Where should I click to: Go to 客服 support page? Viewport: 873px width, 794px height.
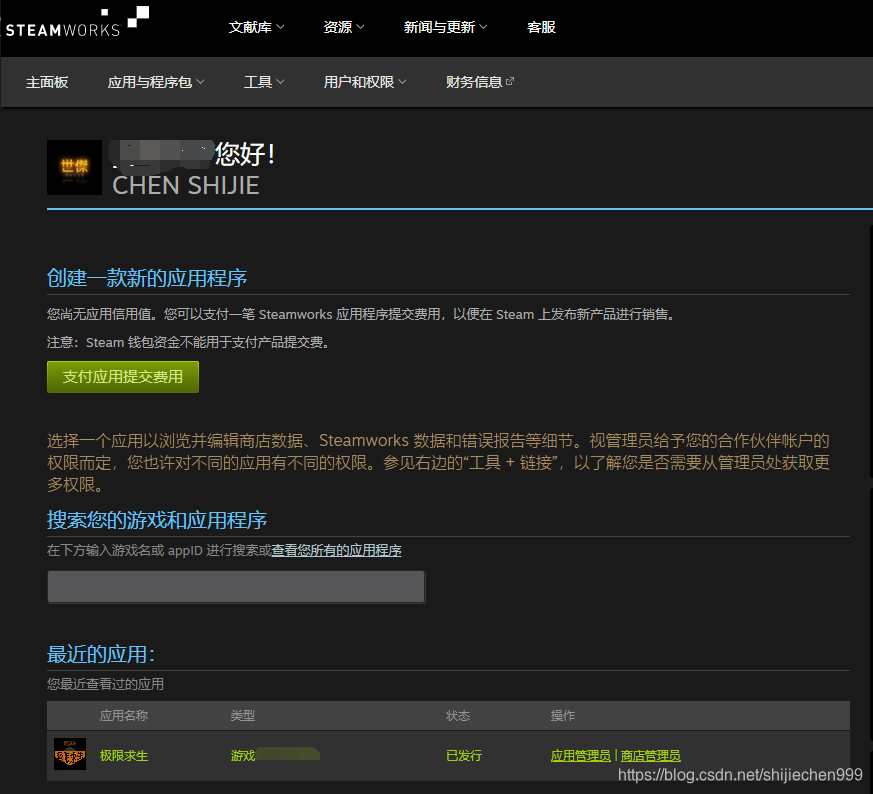click(x=541, y=27)
